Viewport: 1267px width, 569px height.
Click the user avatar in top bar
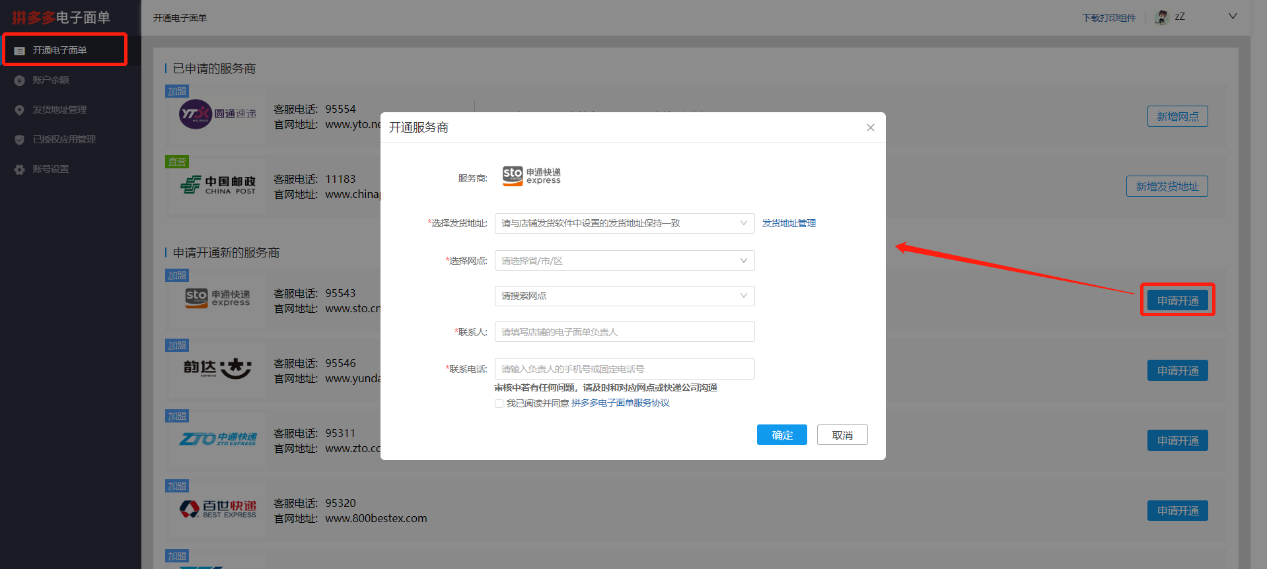click(1162, 17)
